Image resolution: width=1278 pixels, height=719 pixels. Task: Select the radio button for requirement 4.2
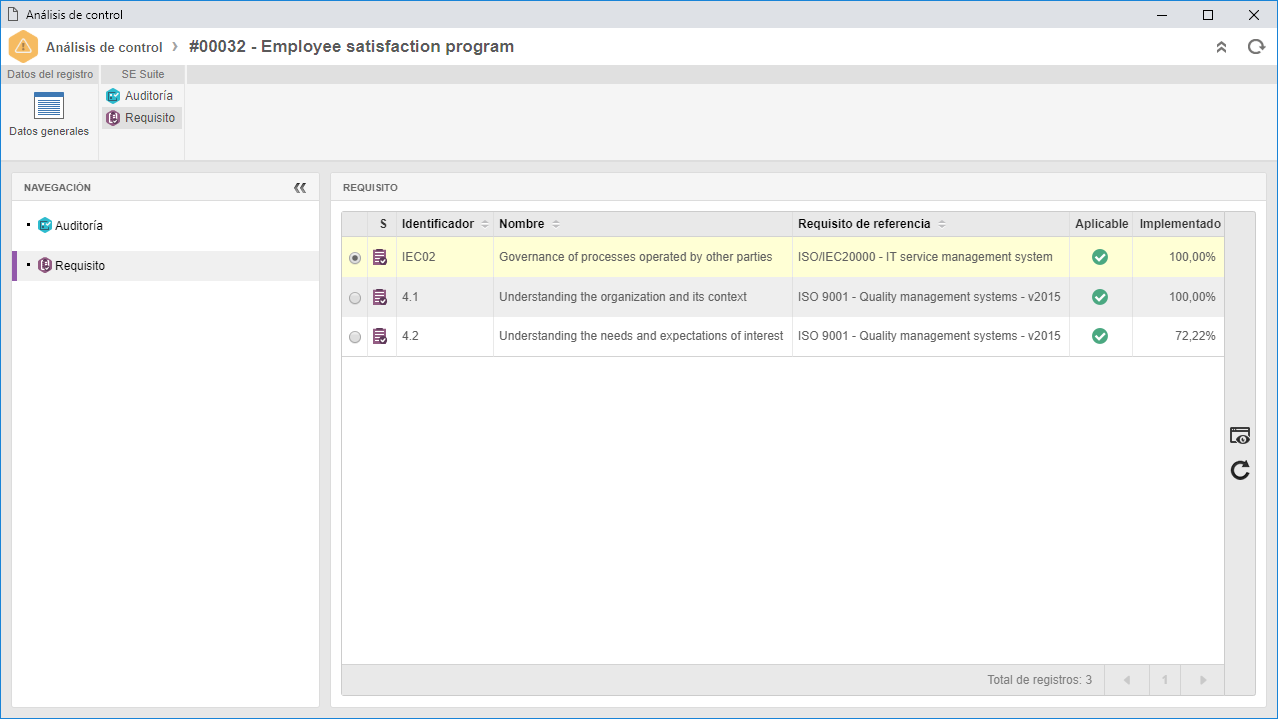(355, 337)
